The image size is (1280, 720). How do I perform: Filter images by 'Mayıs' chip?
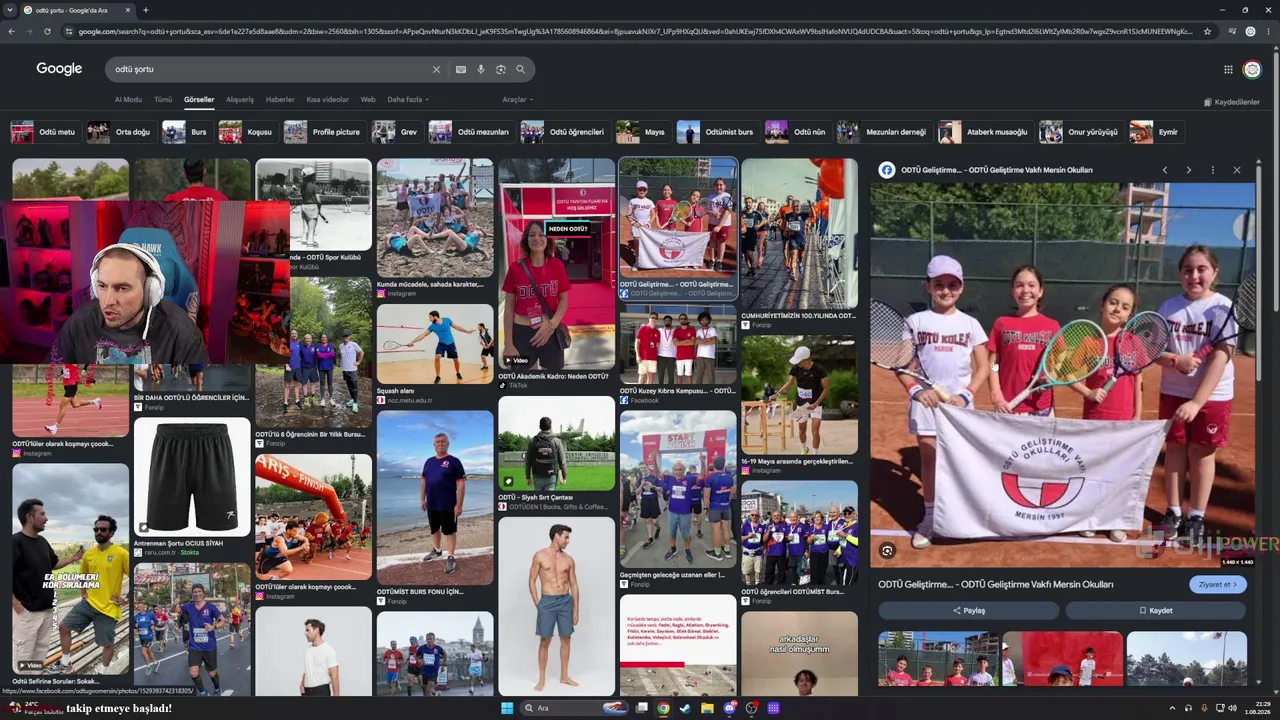point(642,132)
